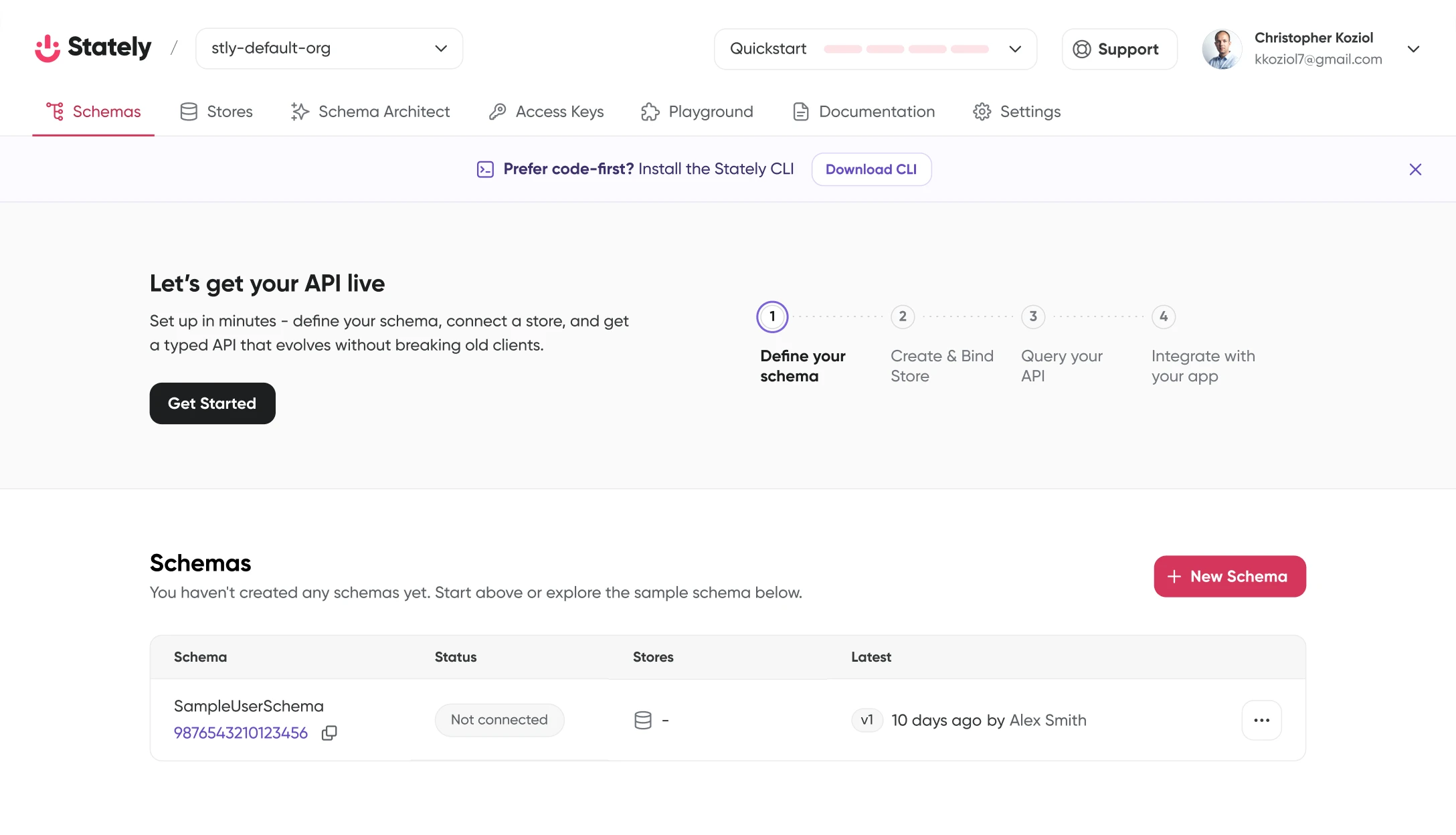Viewport: 1456px width, 835px height.
Task: Select step 2 Create & Bind Store
Action: pyautogui.click(x=903, y=316)
